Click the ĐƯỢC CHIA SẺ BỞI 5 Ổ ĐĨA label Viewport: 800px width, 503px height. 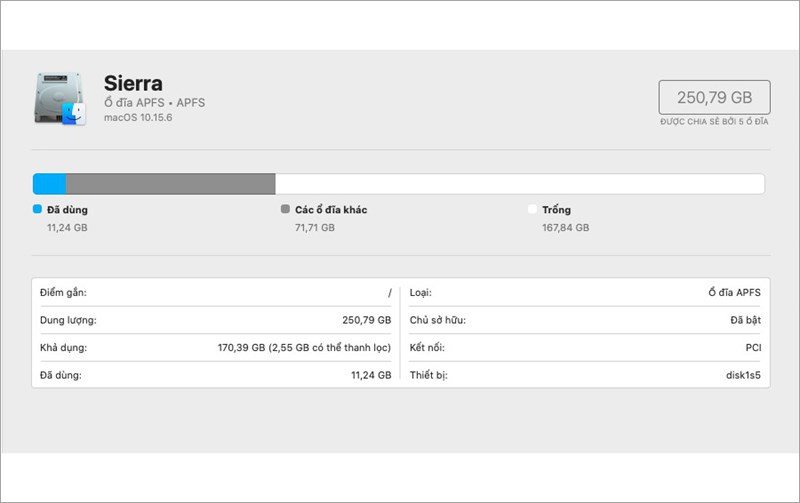(714, 122)
